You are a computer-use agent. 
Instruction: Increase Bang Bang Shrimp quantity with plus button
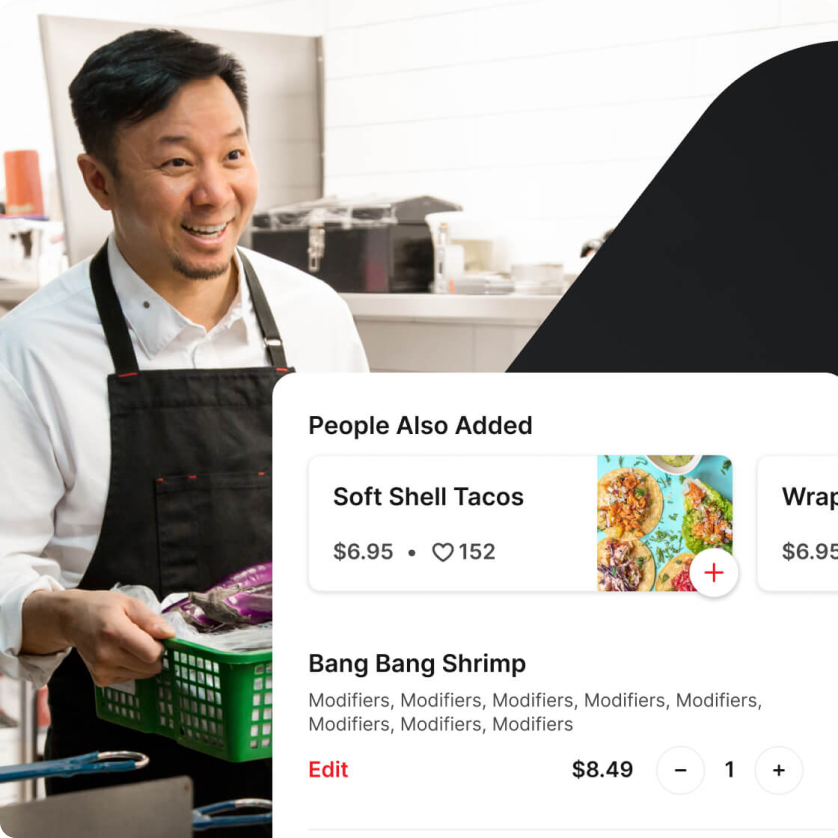(779, 770)
